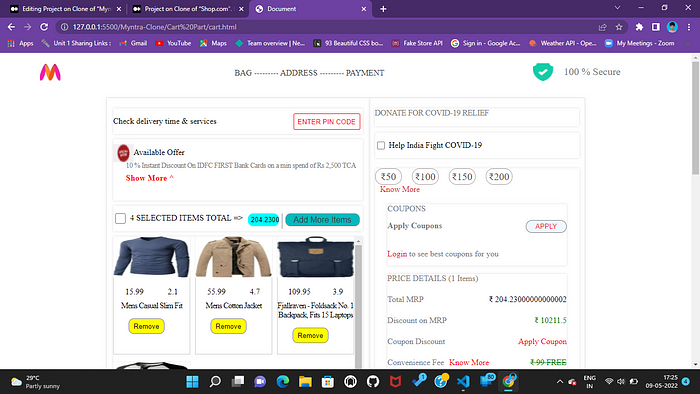
Task: Click Know More beside Convenience Fee
Action: pos(469,362)
